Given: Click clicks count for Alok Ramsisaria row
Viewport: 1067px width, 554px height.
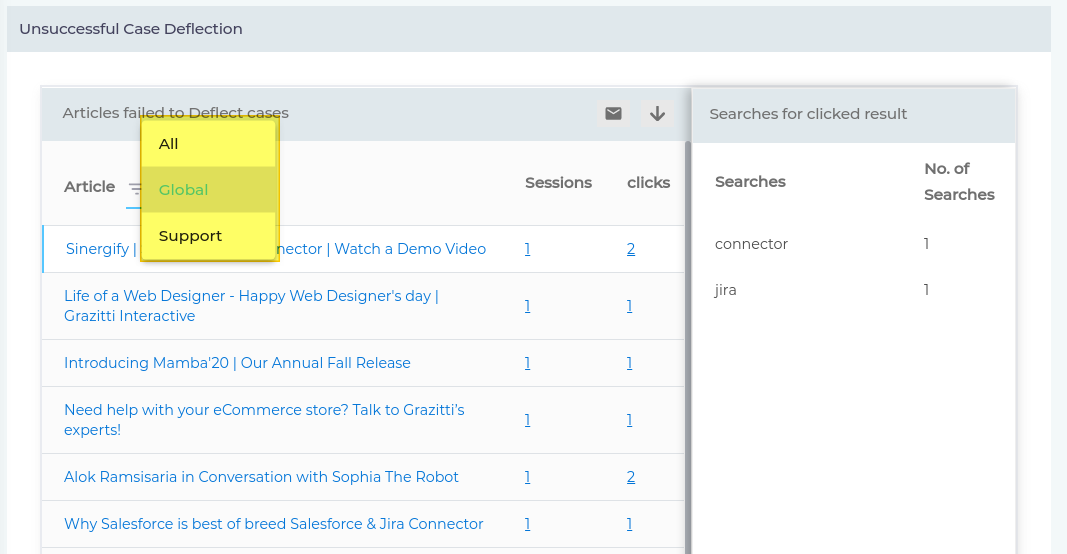Looking at the screenshot, I should 631,477.
